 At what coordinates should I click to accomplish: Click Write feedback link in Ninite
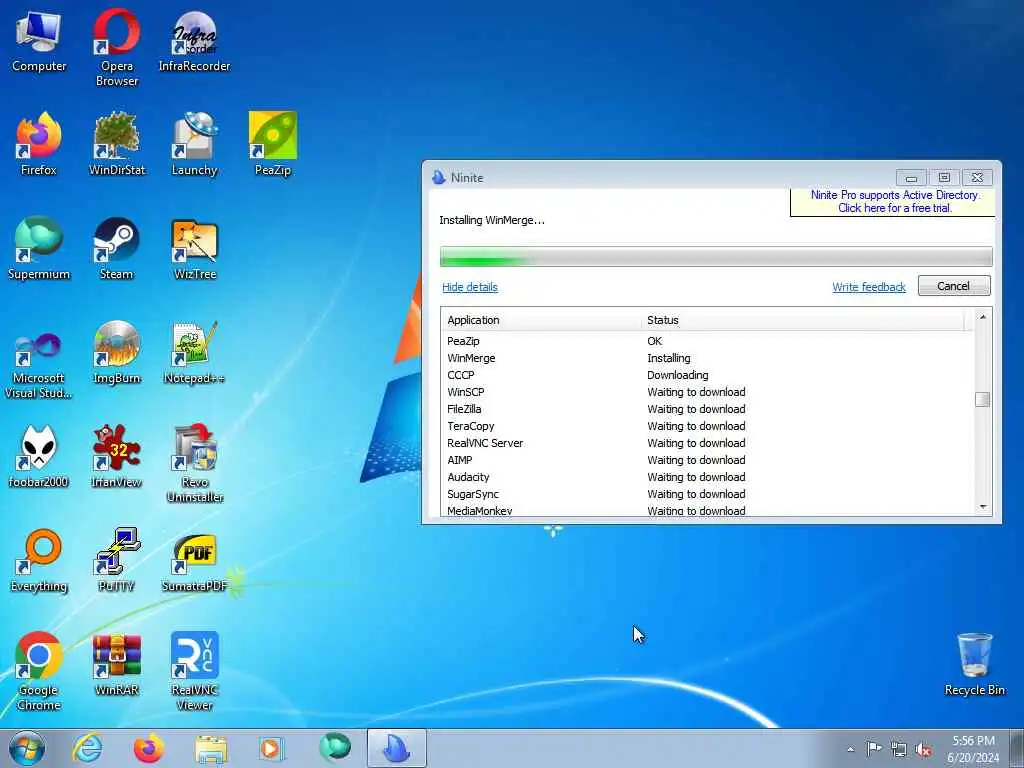tap(869, 287)
